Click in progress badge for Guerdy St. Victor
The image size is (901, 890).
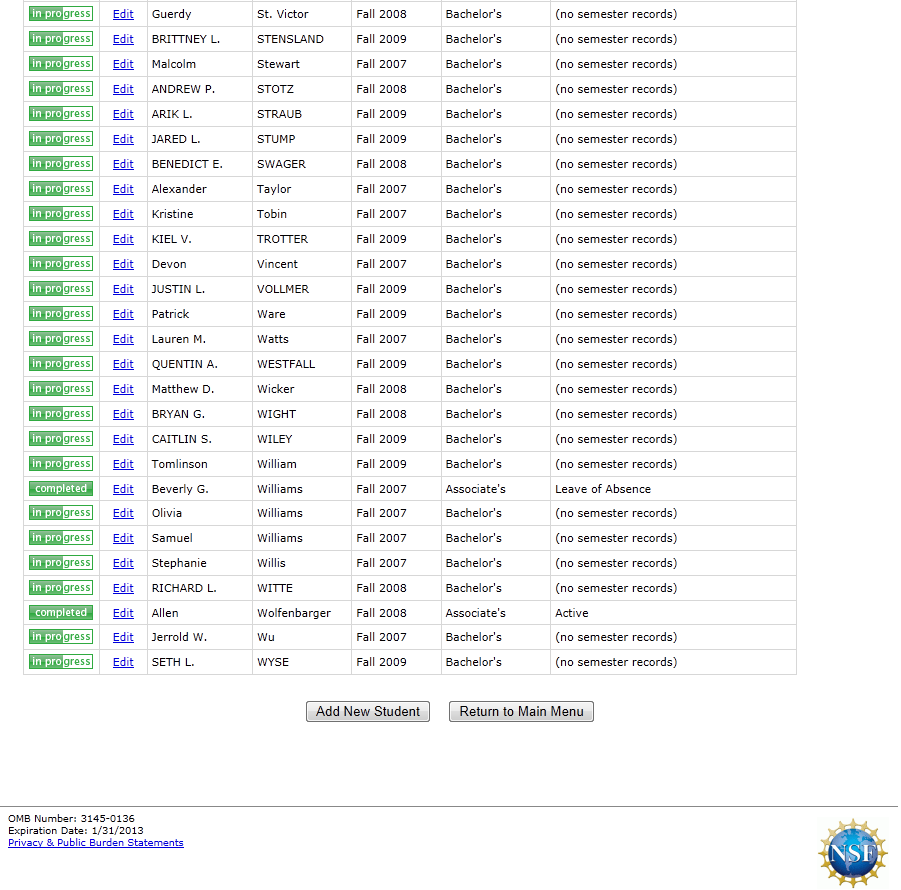click(x=61, y=14)
